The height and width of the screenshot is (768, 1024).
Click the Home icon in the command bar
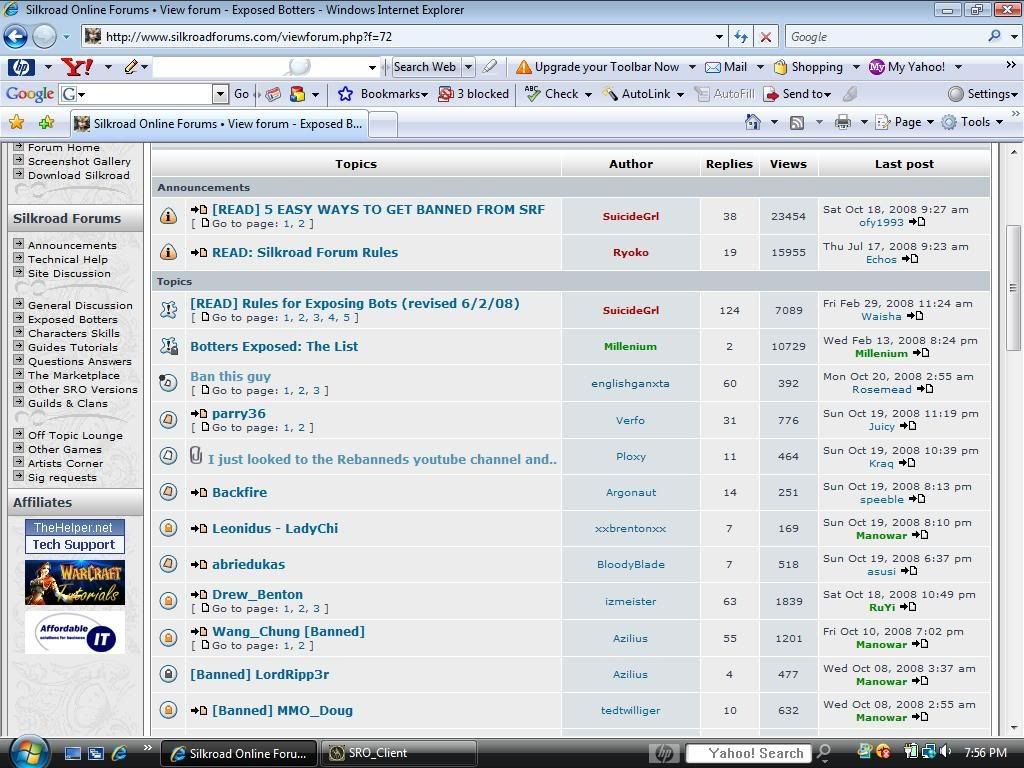point(753,122)
